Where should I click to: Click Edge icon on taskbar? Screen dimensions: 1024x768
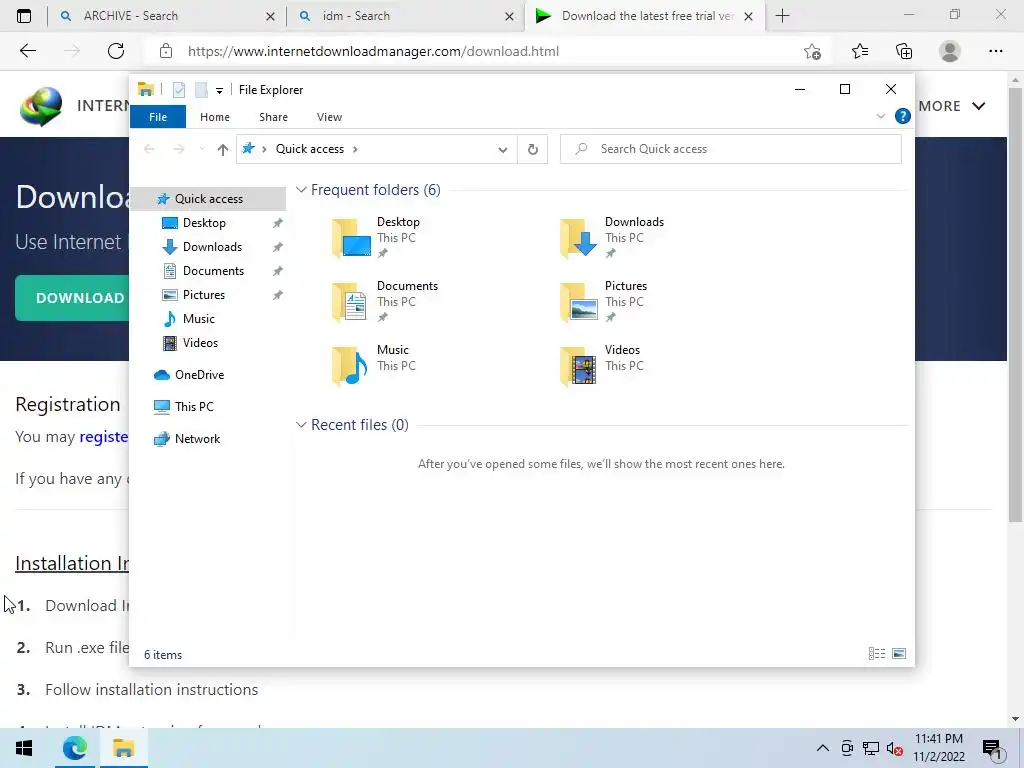[74, 748]
